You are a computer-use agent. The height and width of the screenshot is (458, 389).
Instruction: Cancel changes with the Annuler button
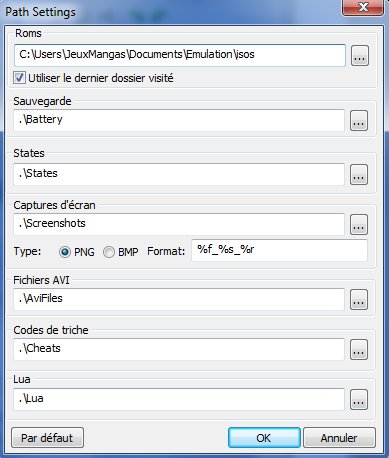pos(339,438)
